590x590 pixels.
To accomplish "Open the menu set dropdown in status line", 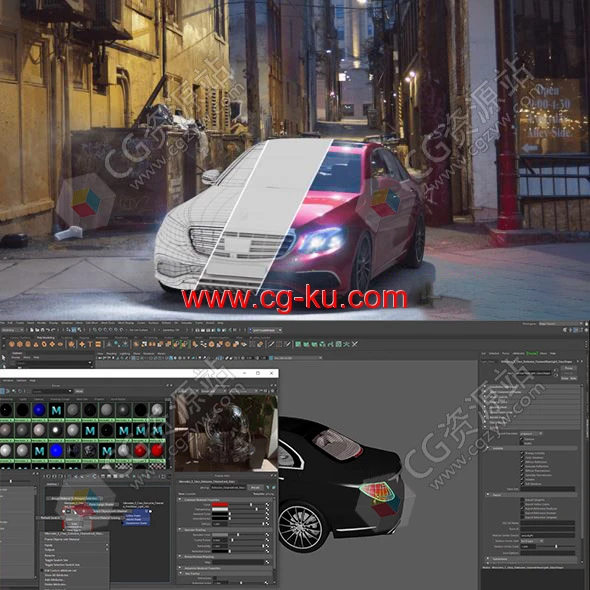I will [x=12, y=330].
